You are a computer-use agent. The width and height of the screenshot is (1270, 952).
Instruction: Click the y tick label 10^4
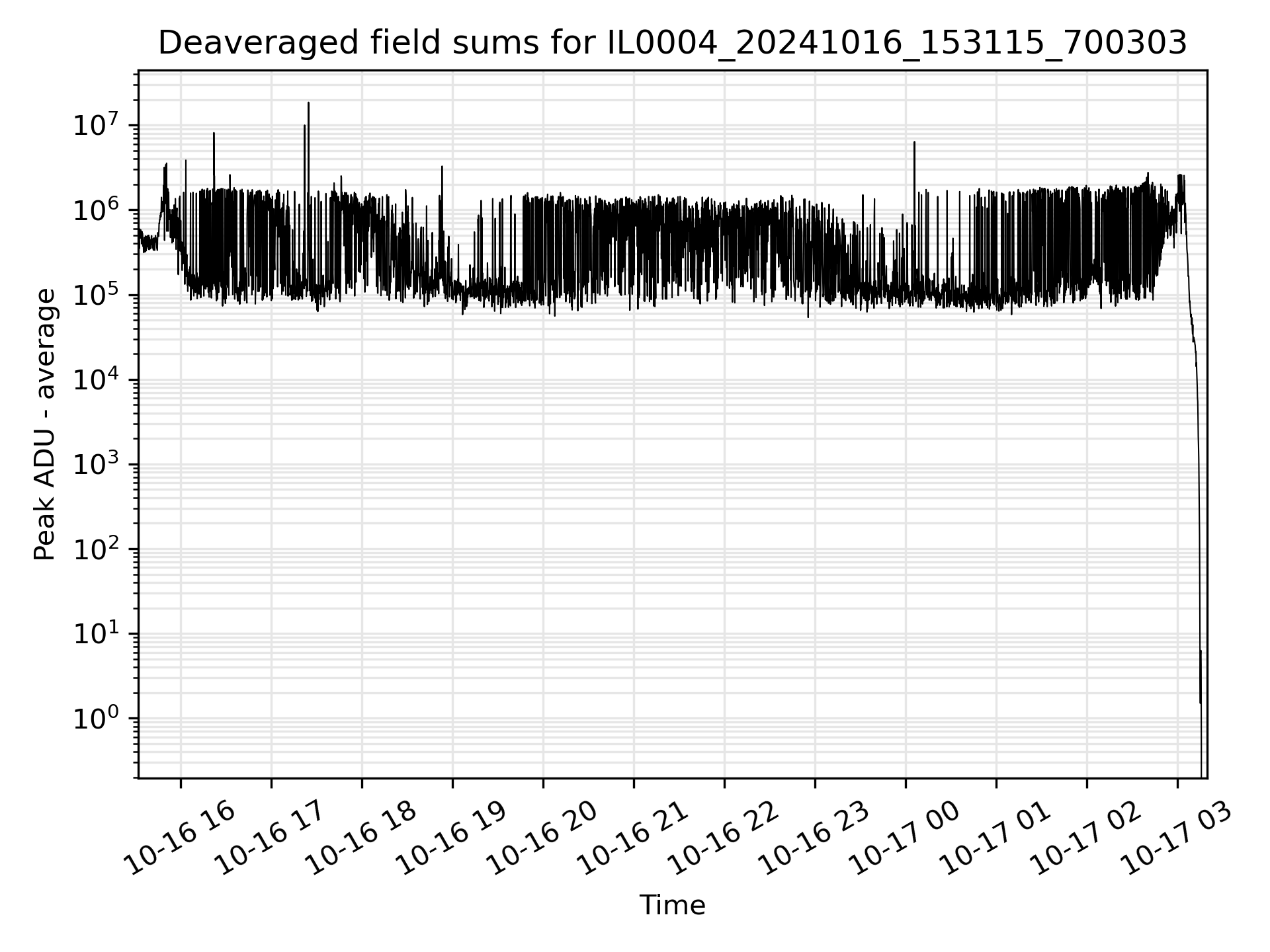click(x=96, y=378)
